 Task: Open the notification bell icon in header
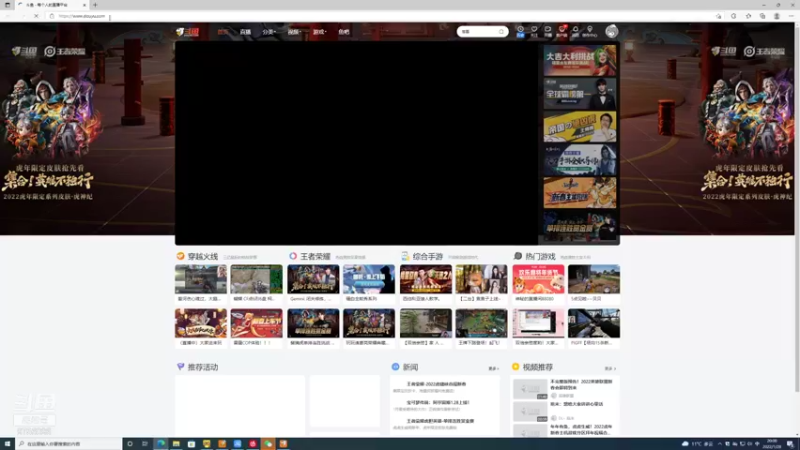pyautogui.click(x=576, y=31)
